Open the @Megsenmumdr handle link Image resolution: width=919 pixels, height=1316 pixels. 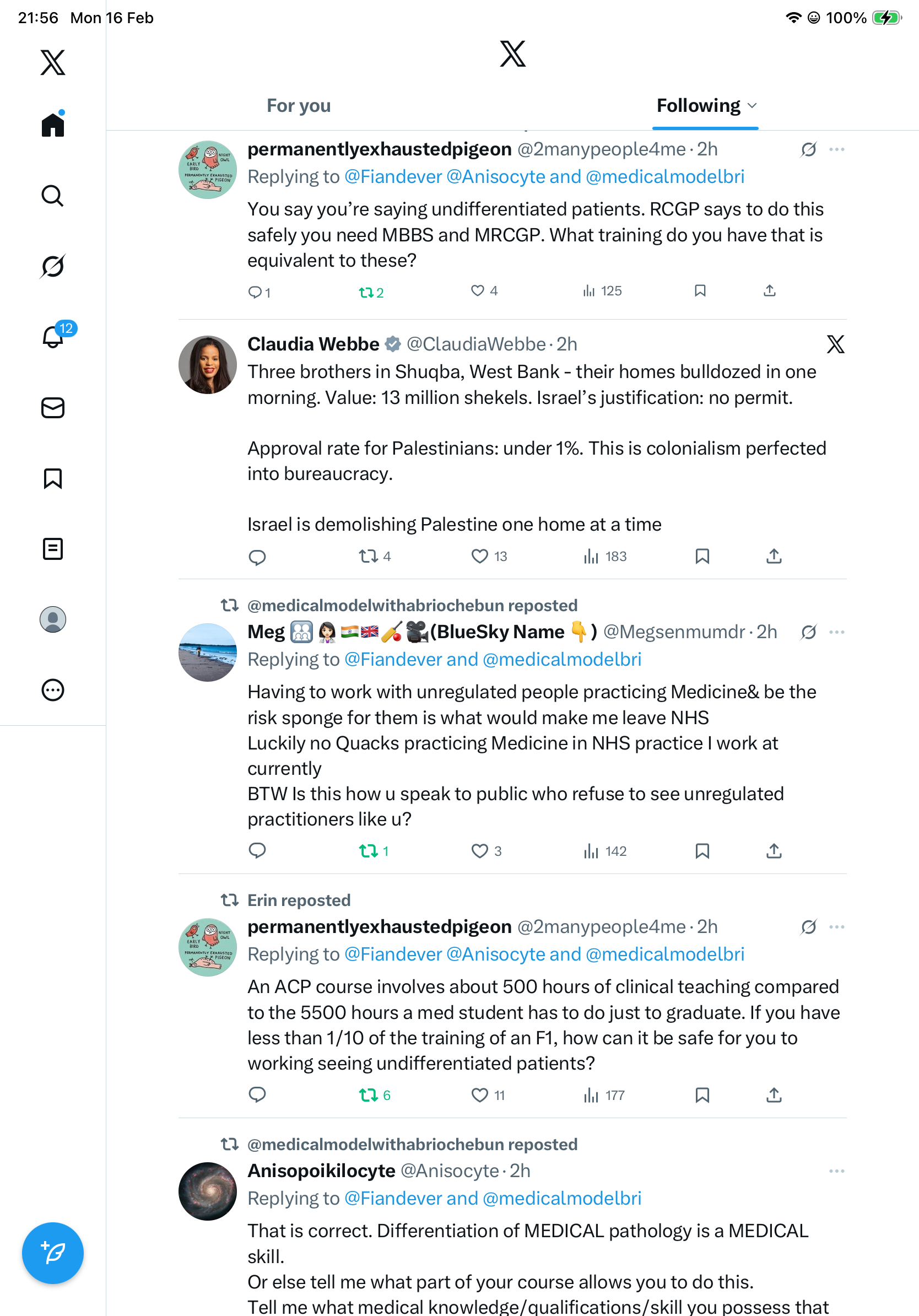pyautogui.click(x=674, y=632)
